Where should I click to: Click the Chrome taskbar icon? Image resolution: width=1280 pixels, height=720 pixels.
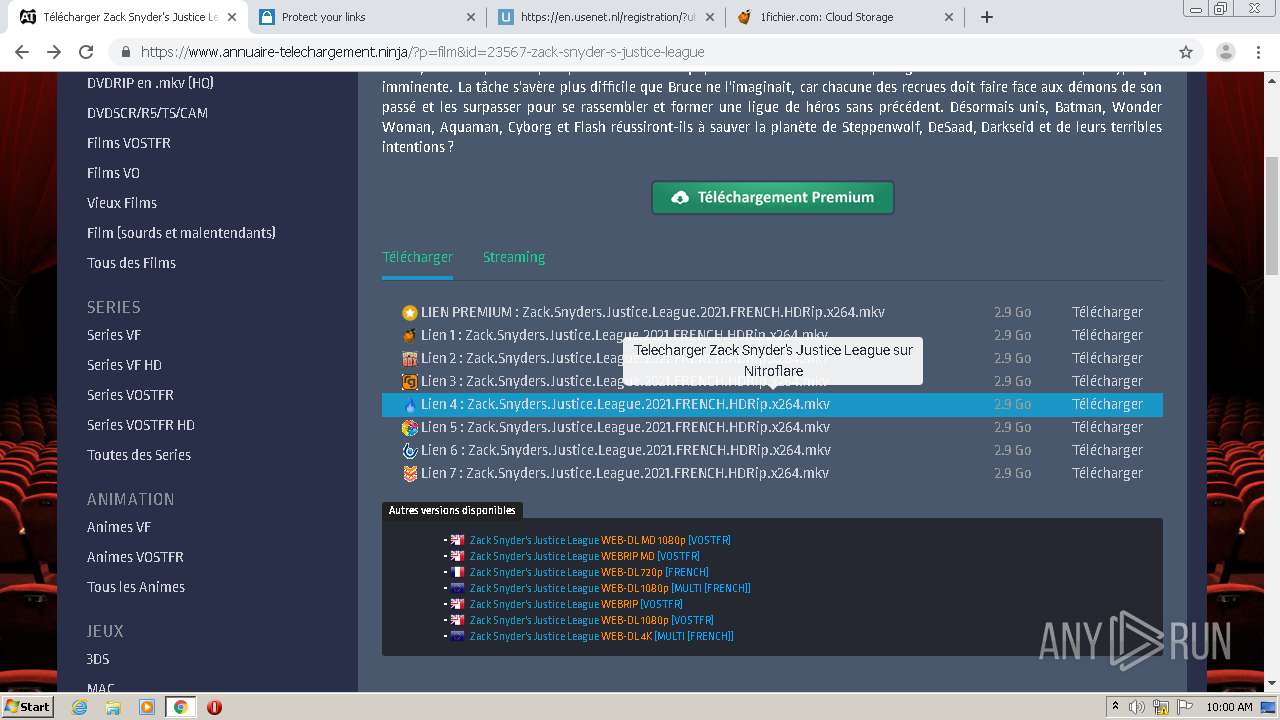181,707
